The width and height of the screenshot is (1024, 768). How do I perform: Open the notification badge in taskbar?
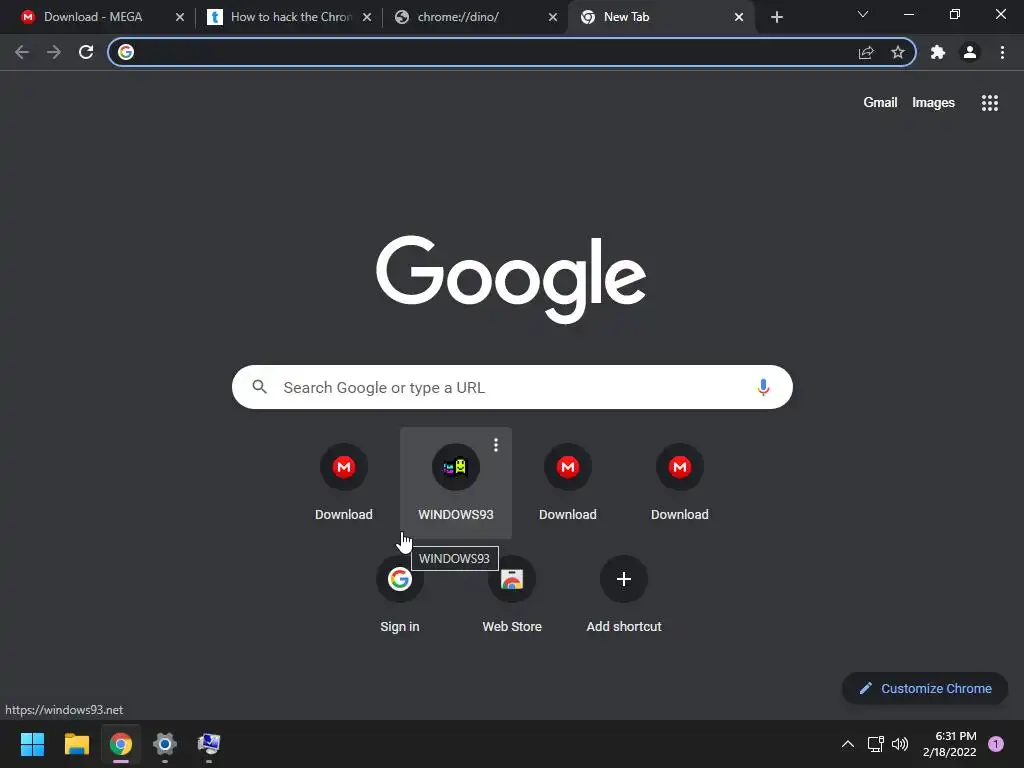pos(996,744)
